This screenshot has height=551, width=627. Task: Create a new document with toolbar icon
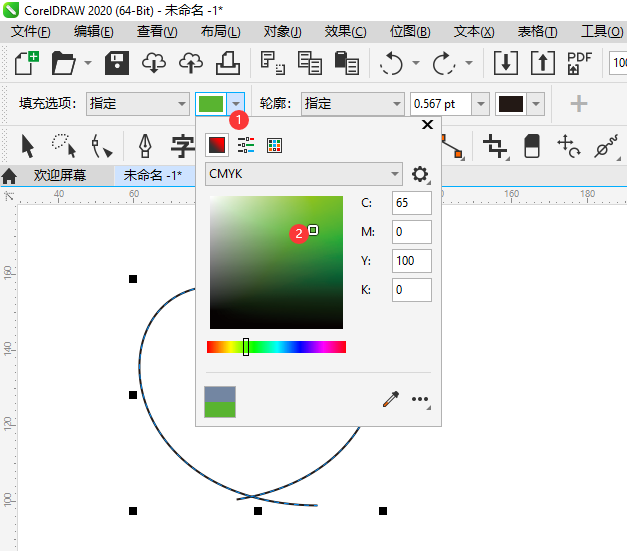27,63
